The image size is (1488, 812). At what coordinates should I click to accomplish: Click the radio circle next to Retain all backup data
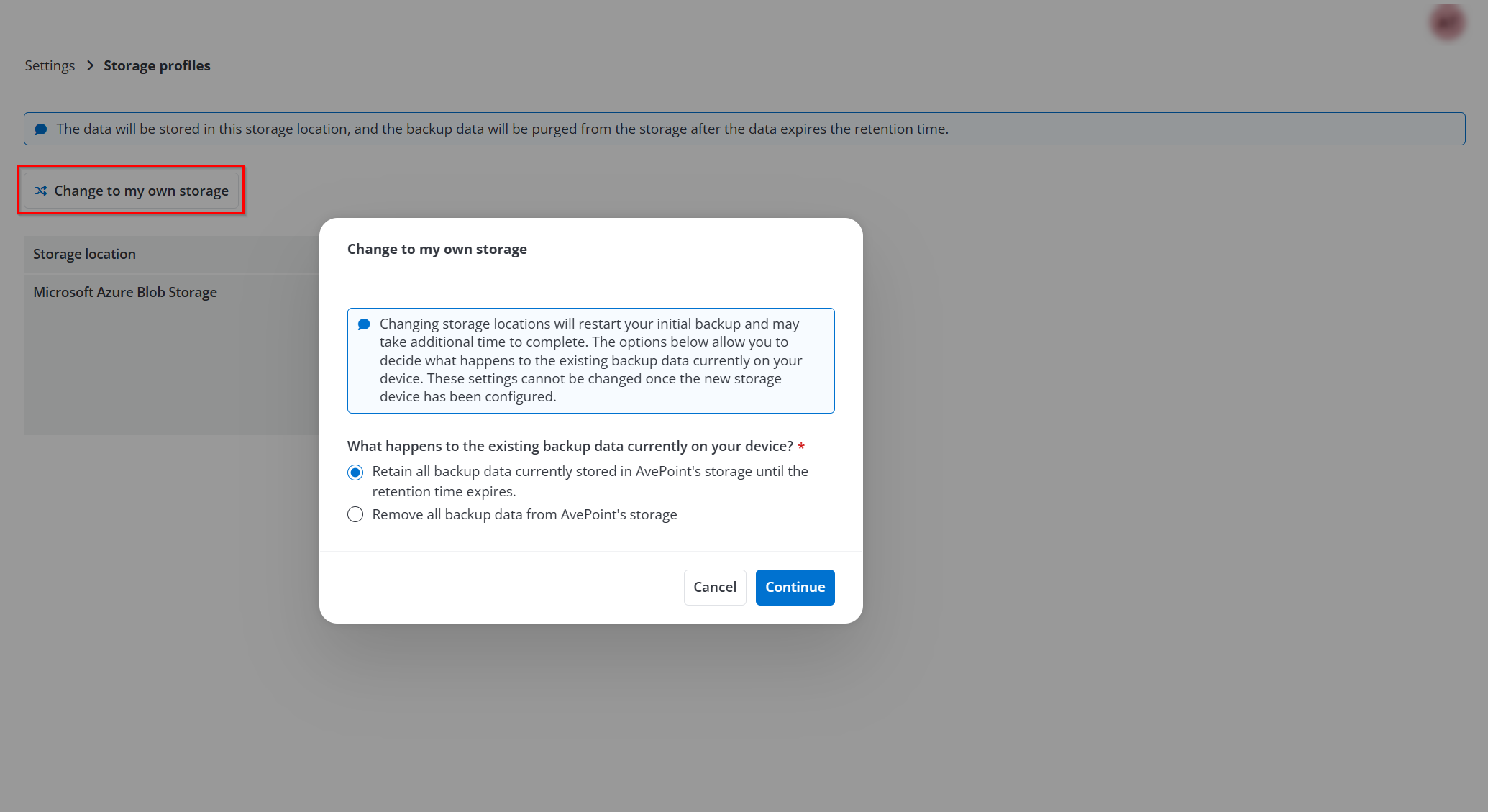pyautogui.click(x=355, y=473)
